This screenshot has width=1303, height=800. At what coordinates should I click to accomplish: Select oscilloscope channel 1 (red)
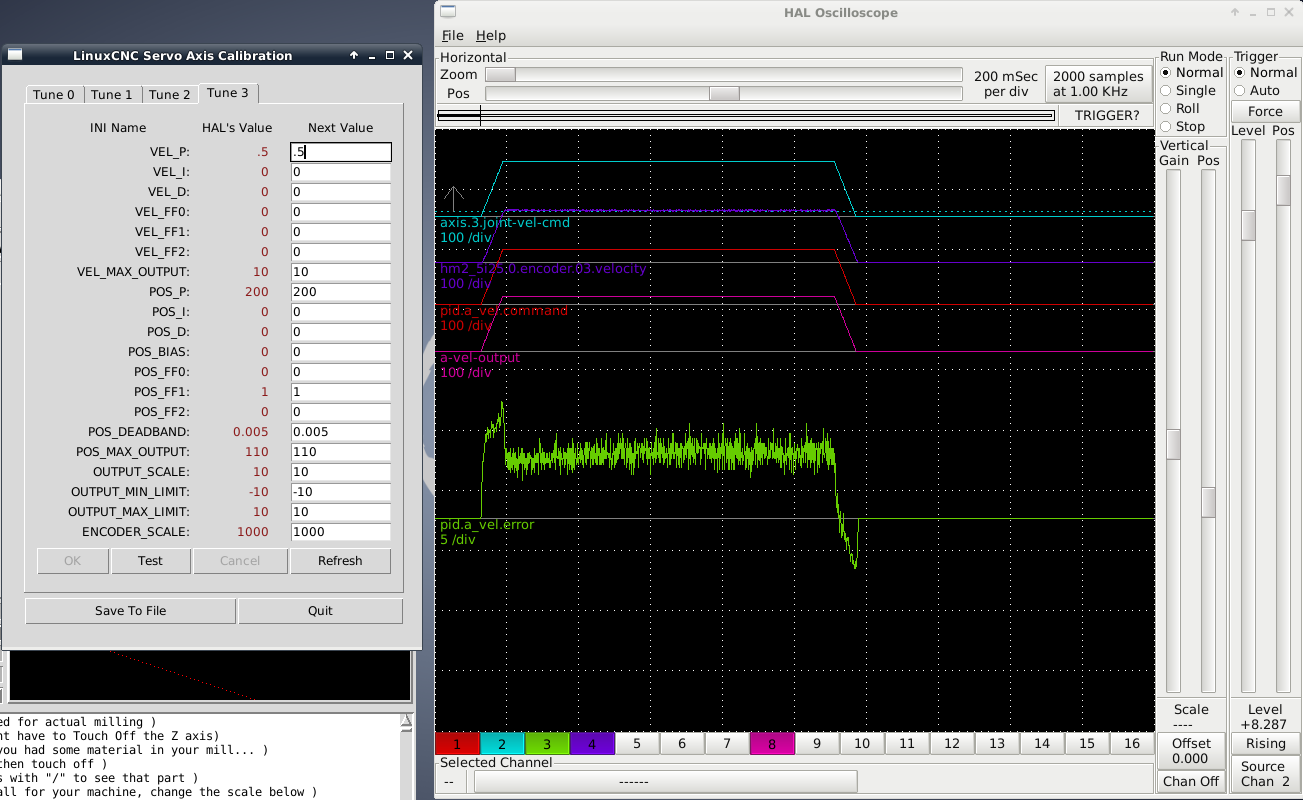point(457,744)
